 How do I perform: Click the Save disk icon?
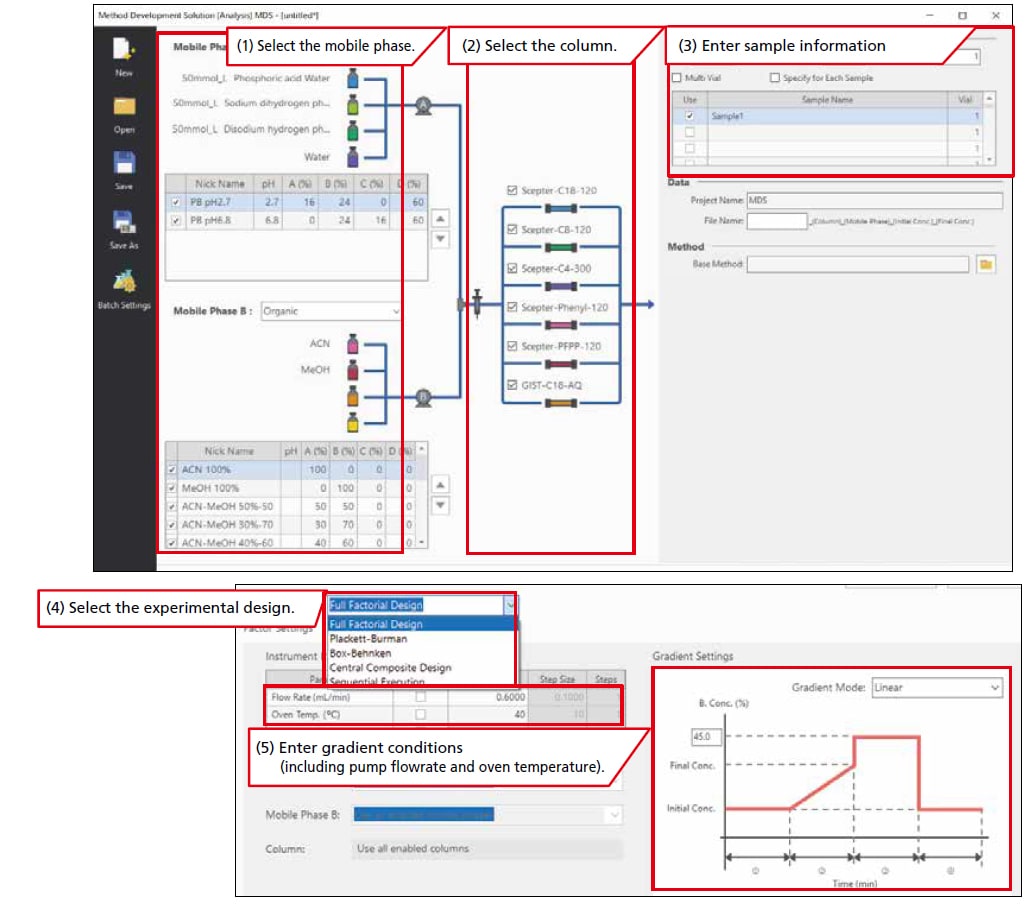[x=124, y=164]
